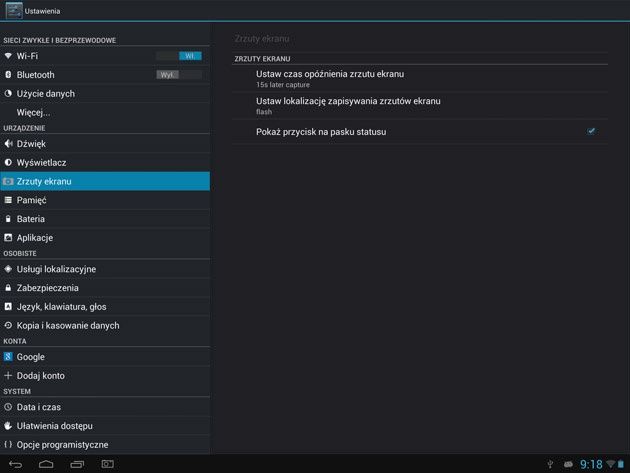Screen dimensions: 630x473
Task: Tap the Home navigation button
Action: [x=46, y=464]
